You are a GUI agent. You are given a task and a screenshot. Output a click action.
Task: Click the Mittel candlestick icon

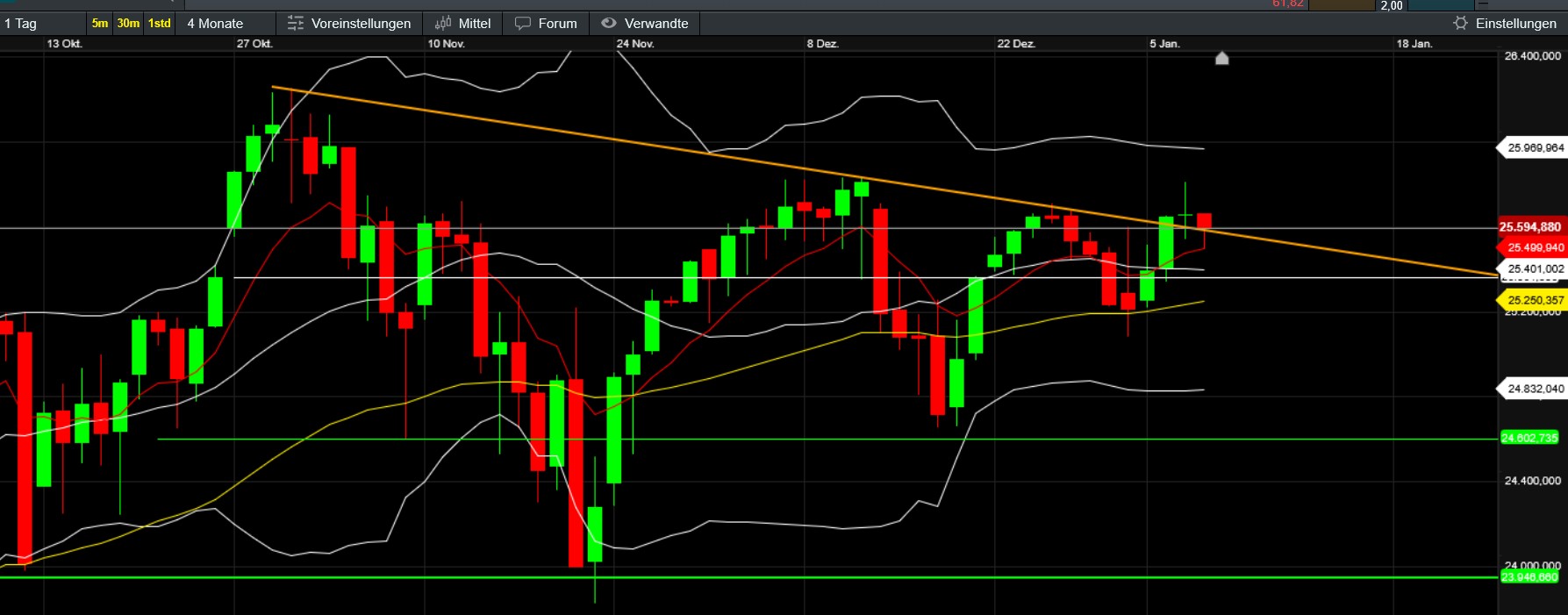tap(443, 24)
